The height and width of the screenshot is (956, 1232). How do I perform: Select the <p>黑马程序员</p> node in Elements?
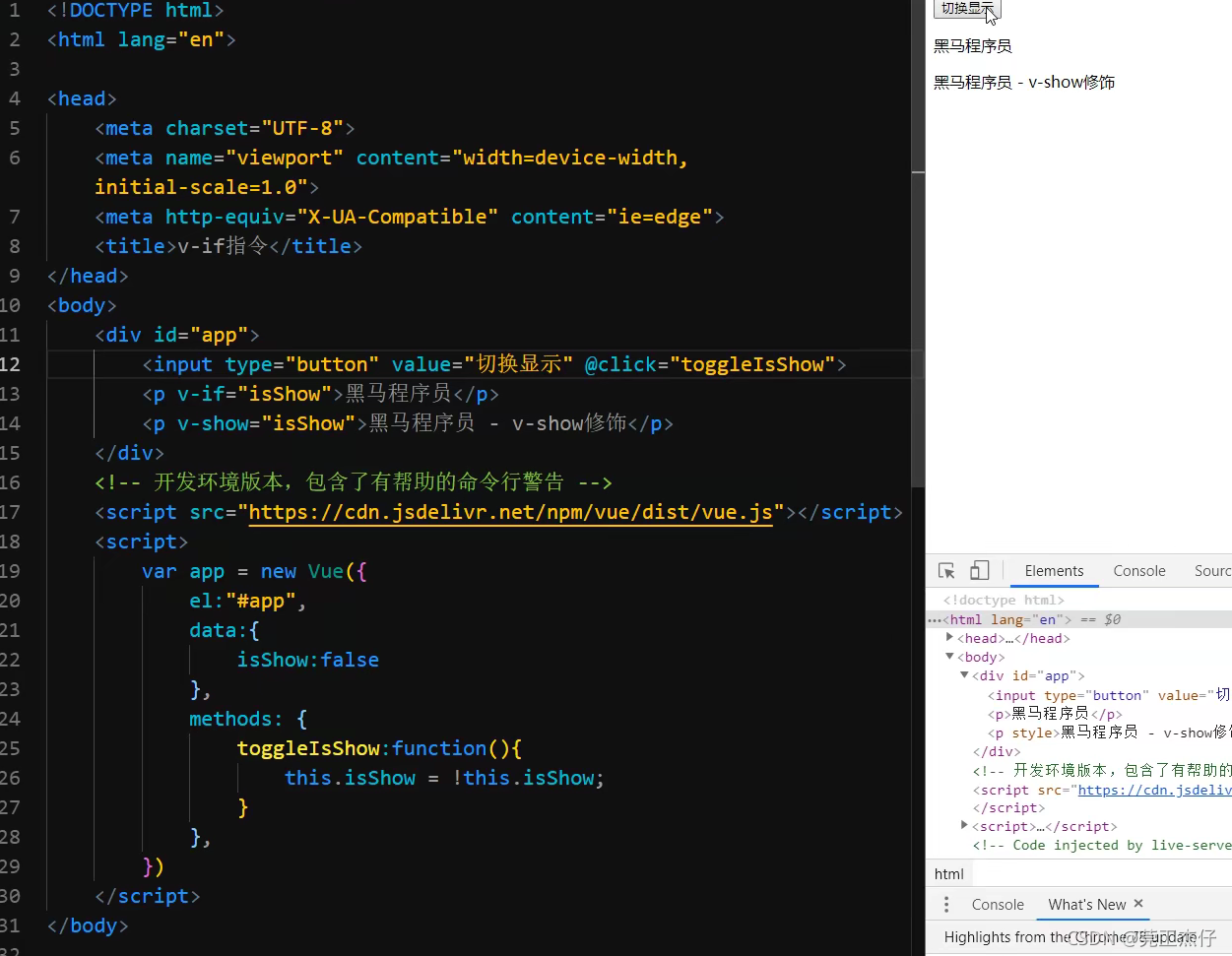click(1055, 714)
